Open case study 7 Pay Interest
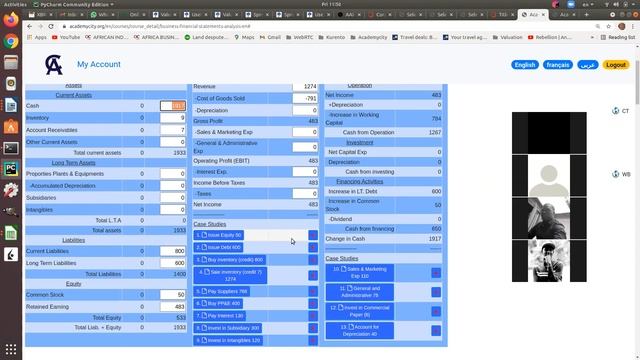 (220, 316)
